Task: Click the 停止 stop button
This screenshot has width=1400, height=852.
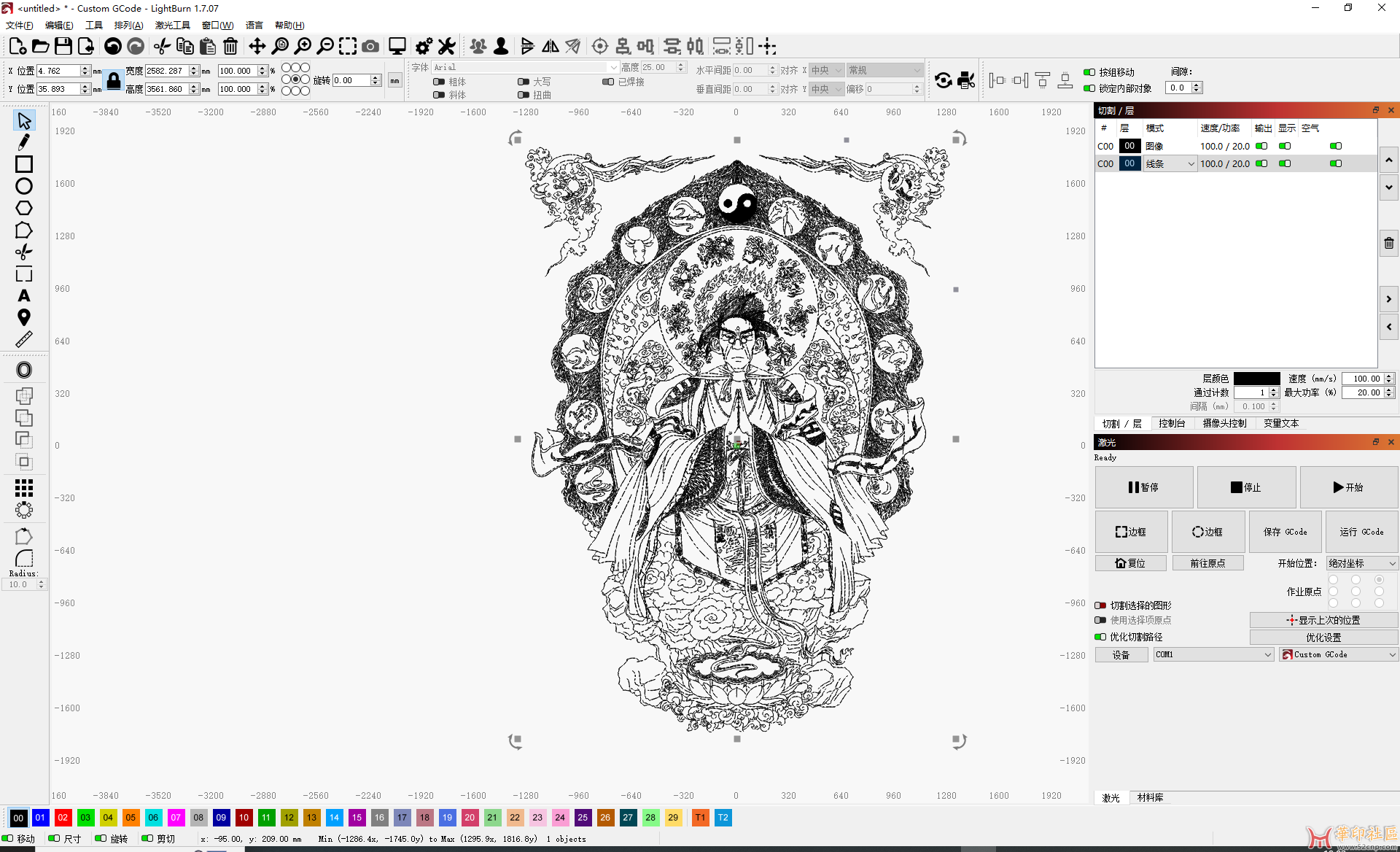Action: (x=1246, y=487)
